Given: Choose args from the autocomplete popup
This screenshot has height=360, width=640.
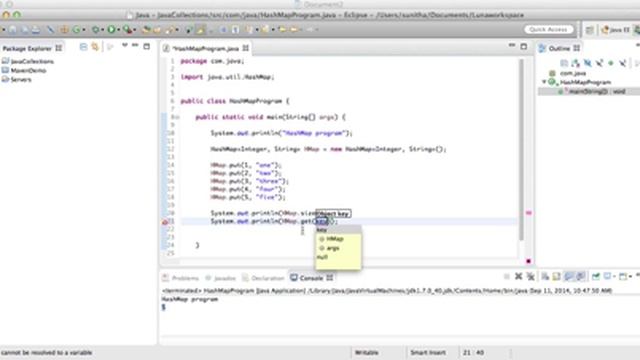Looking at the screenshot, I should 338,248.
